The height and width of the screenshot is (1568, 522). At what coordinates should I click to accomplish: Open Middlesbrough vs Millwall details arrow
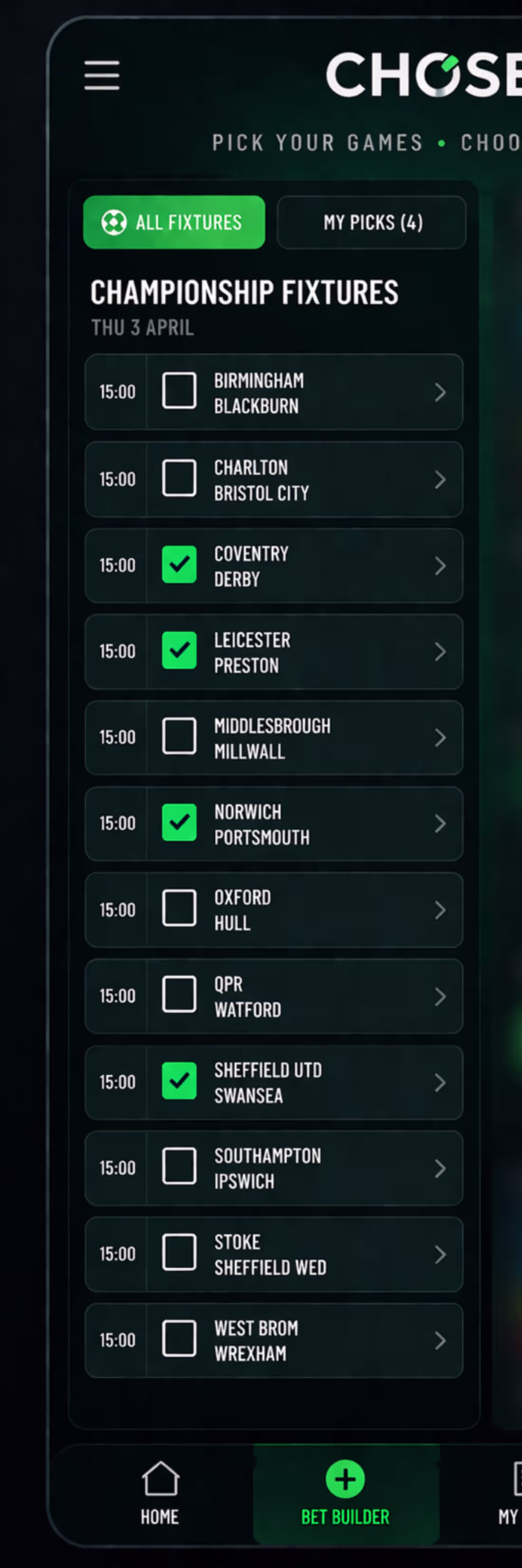[x=440, y=738]
